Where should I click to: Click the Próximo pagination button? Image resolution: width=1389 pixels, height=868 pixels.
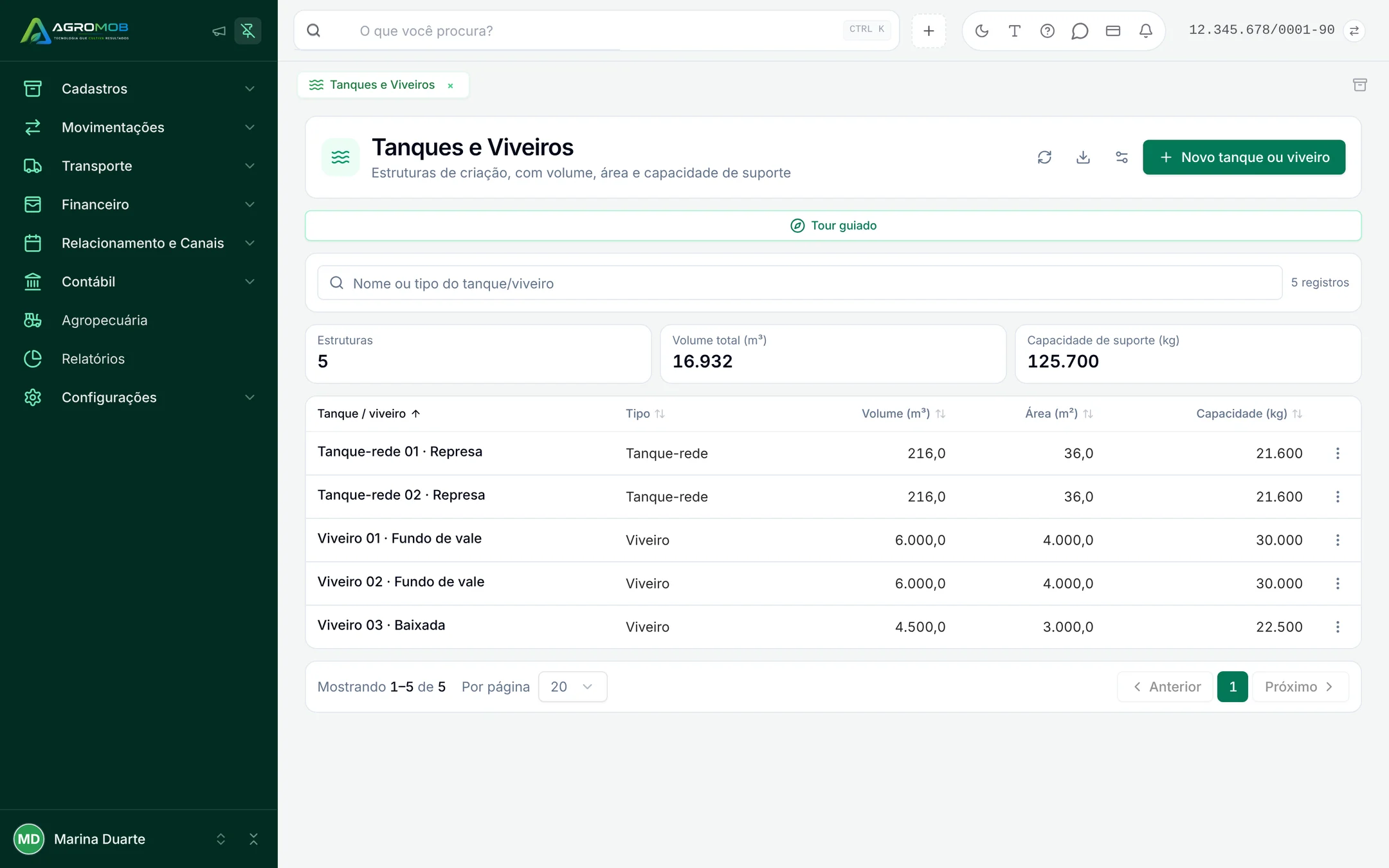click(1300, 687)
